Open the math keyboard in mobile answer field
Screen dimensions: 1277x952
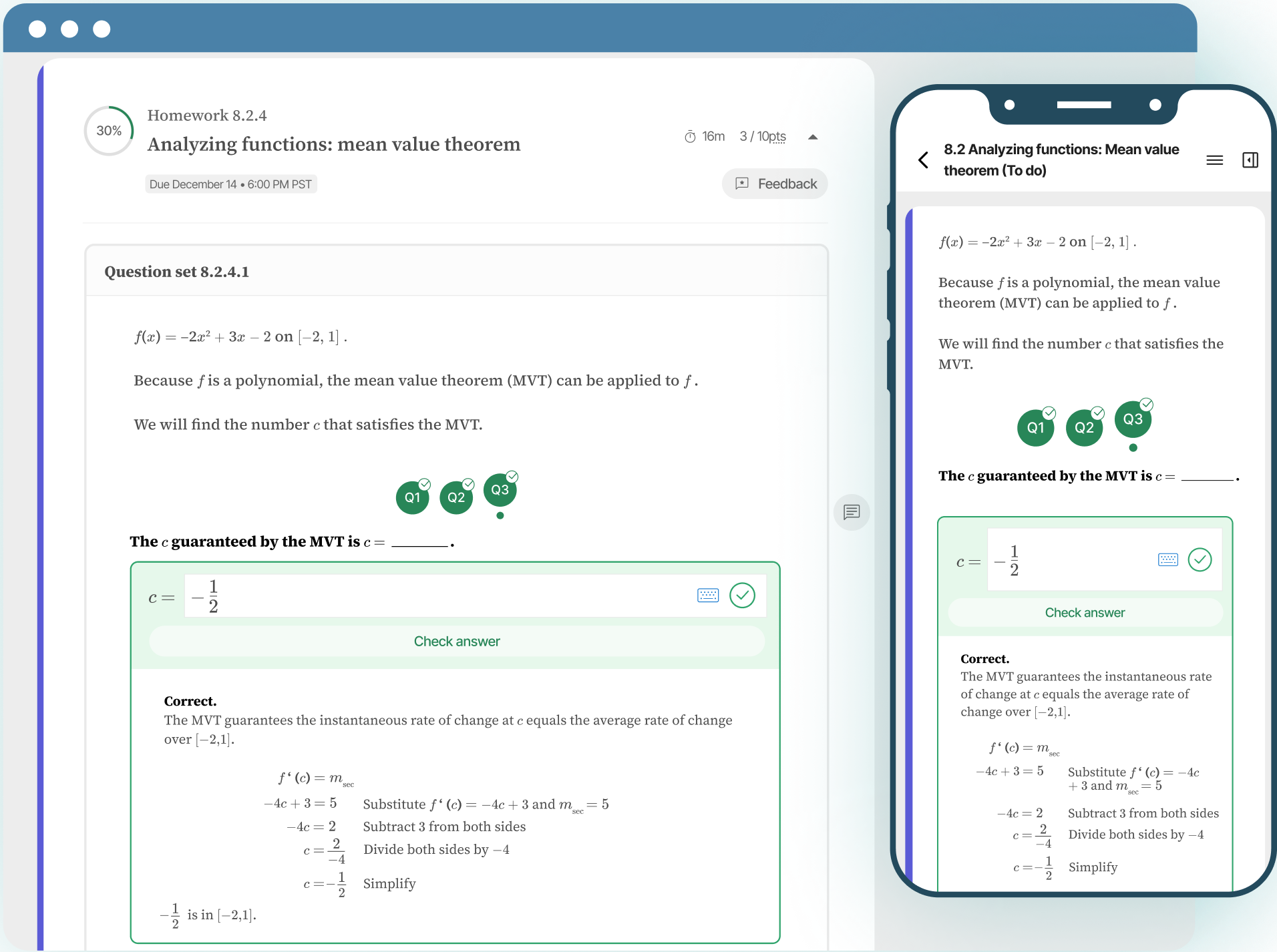point(1167,559)
